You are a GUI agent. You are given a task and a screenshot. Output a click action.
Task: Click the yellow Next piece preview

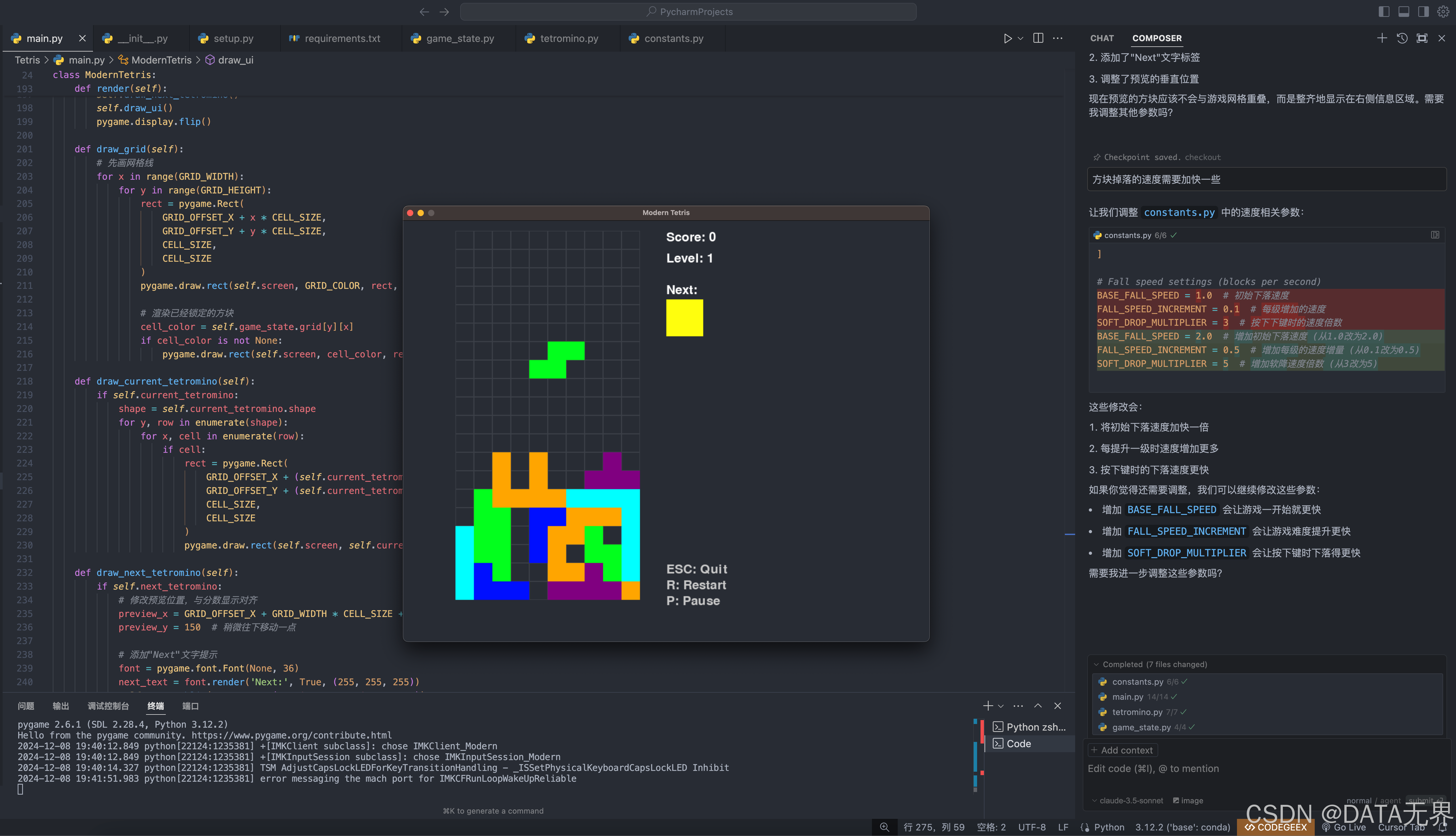click(684, 318)
